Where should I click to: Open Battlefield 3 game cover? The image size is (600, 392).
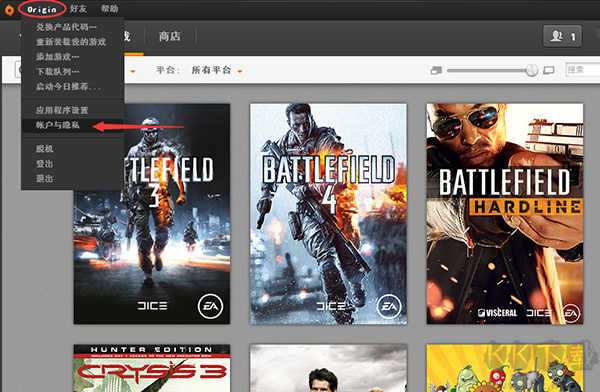click(x=152, y=214)
